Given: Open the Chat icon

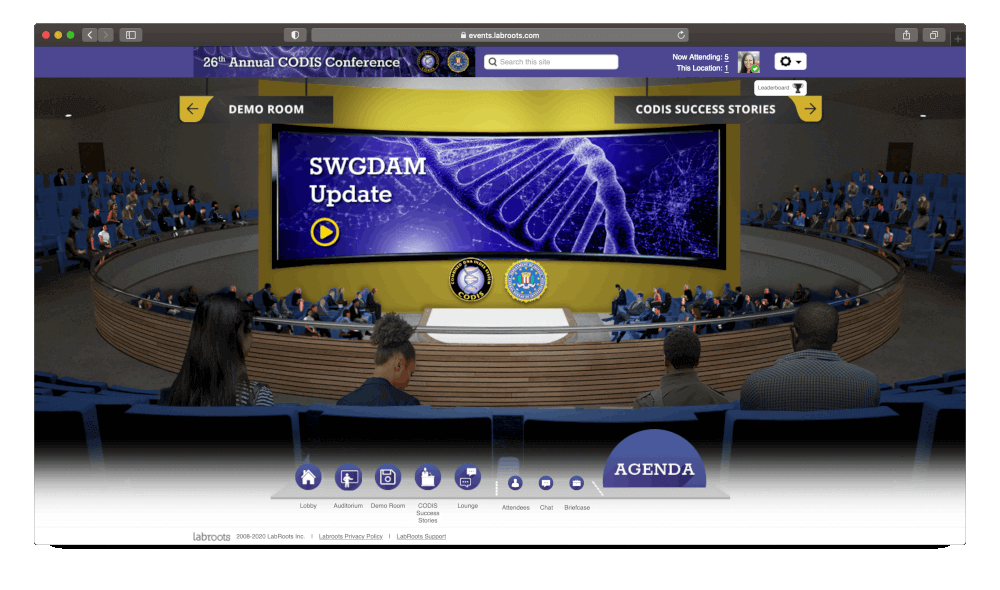Looking at the screenshot, I should [x=545, y=485].
